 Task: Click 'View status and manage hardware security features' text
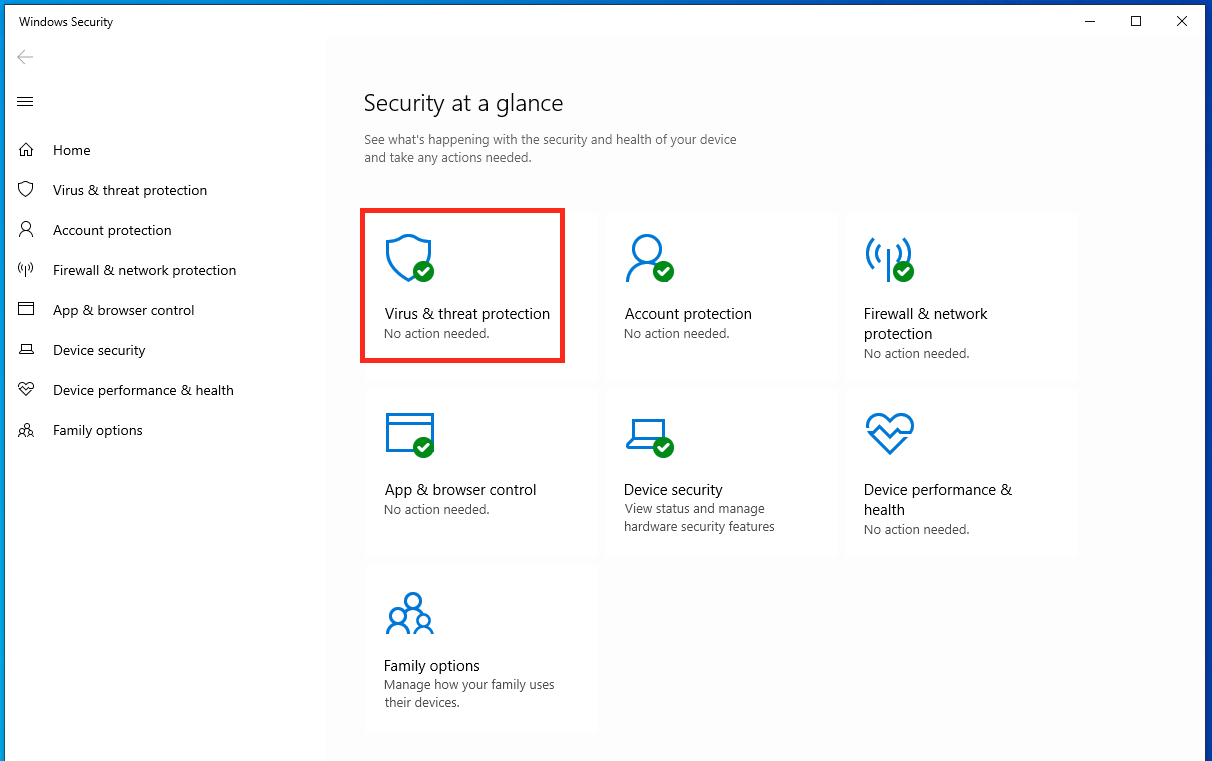click(699, 518)
